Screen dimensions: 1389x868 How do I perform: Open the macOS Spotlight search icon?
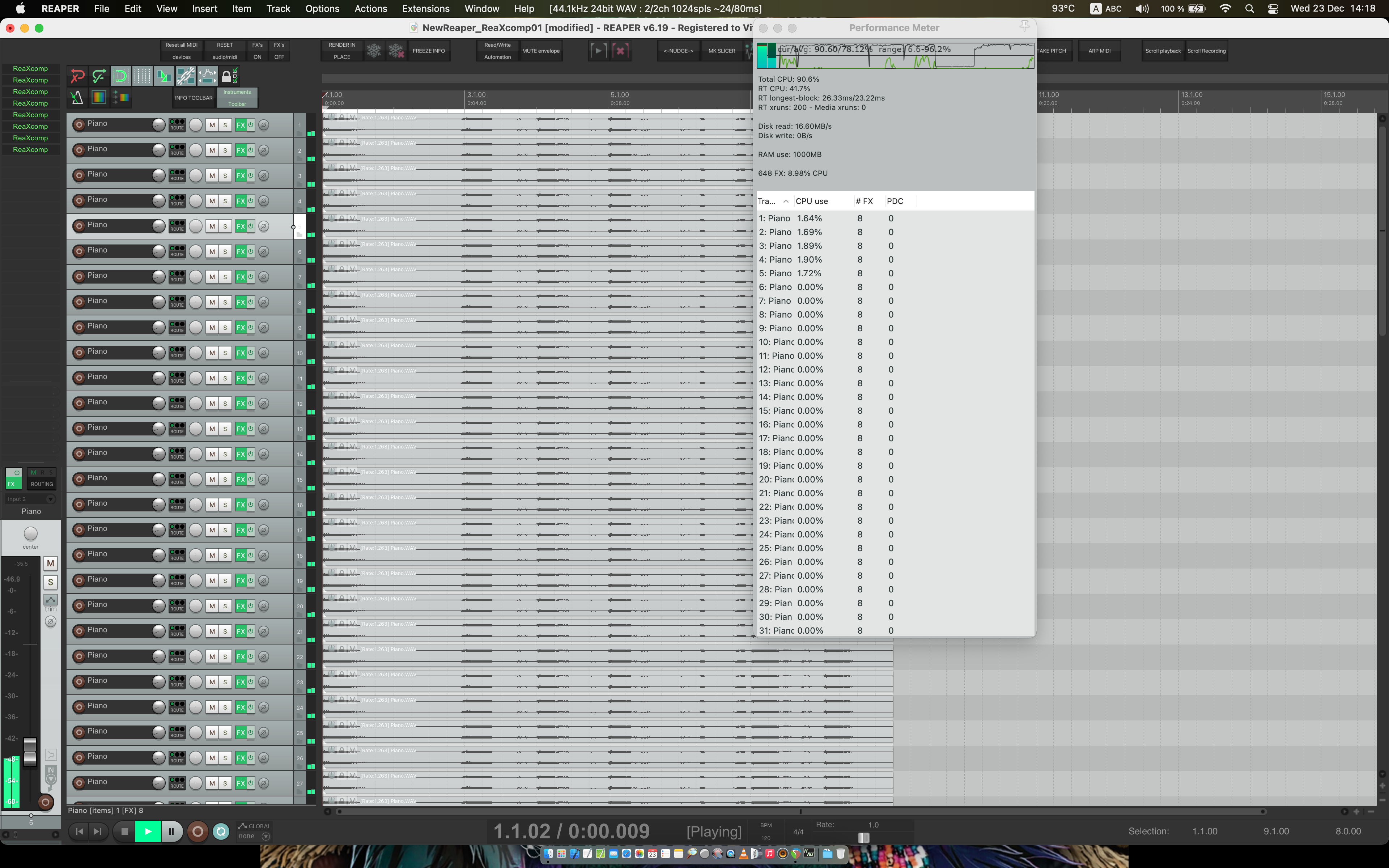(1249, 9)
